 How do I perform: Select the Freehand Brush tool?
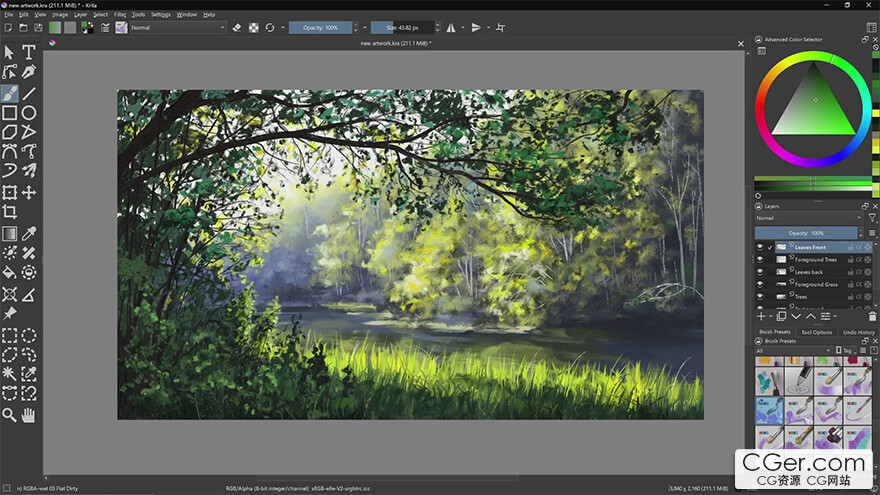click(9, 93)
